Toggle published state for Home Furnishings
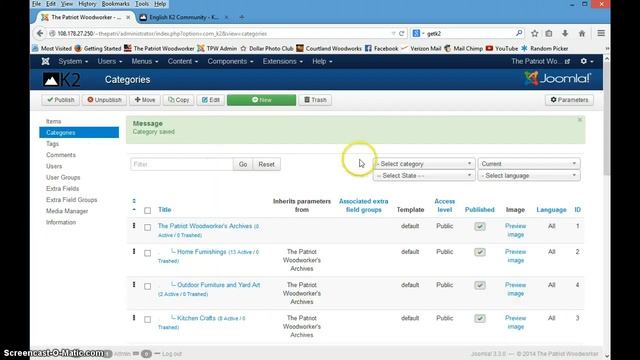 (x=480, y=252)
